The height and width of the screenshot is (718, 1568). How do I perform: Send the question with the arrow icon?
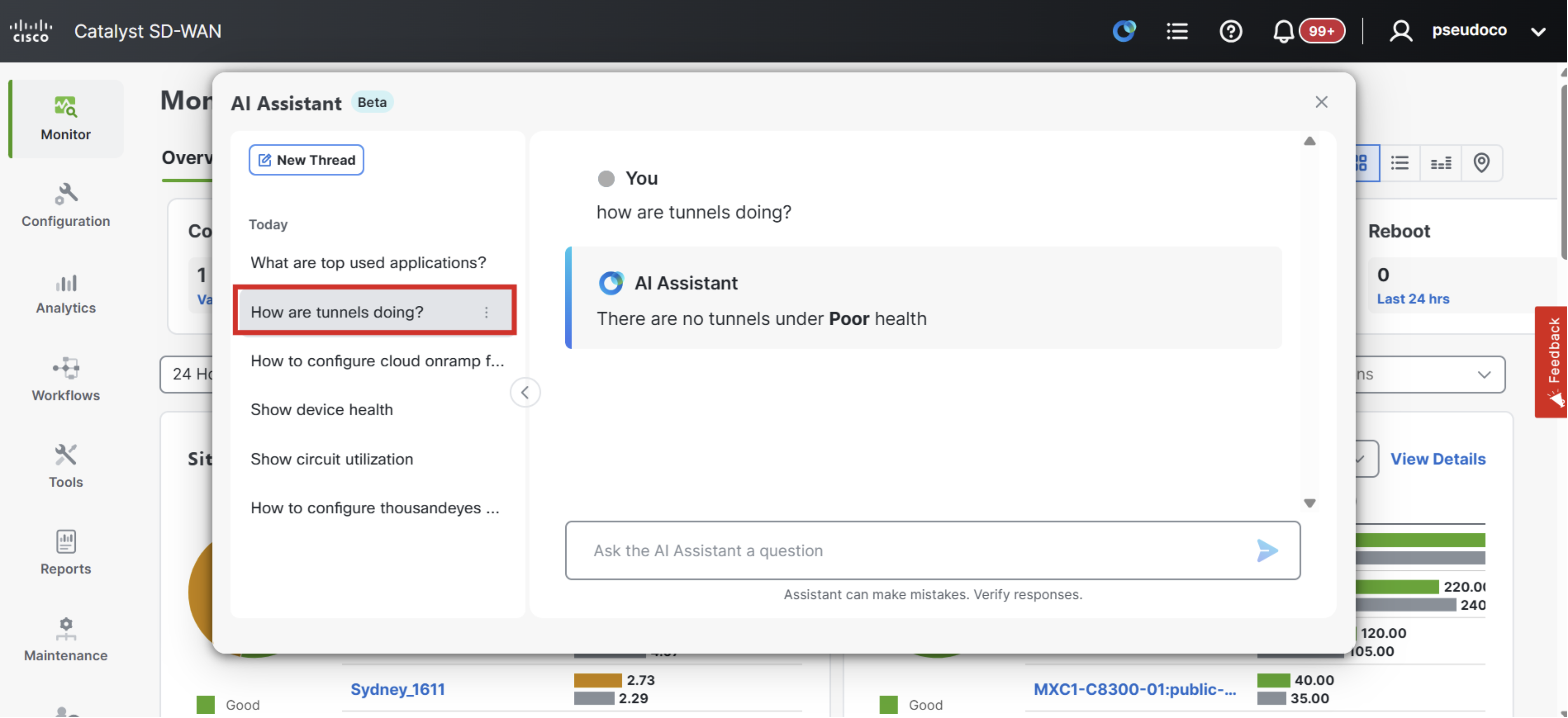(x=1267, y=550)
